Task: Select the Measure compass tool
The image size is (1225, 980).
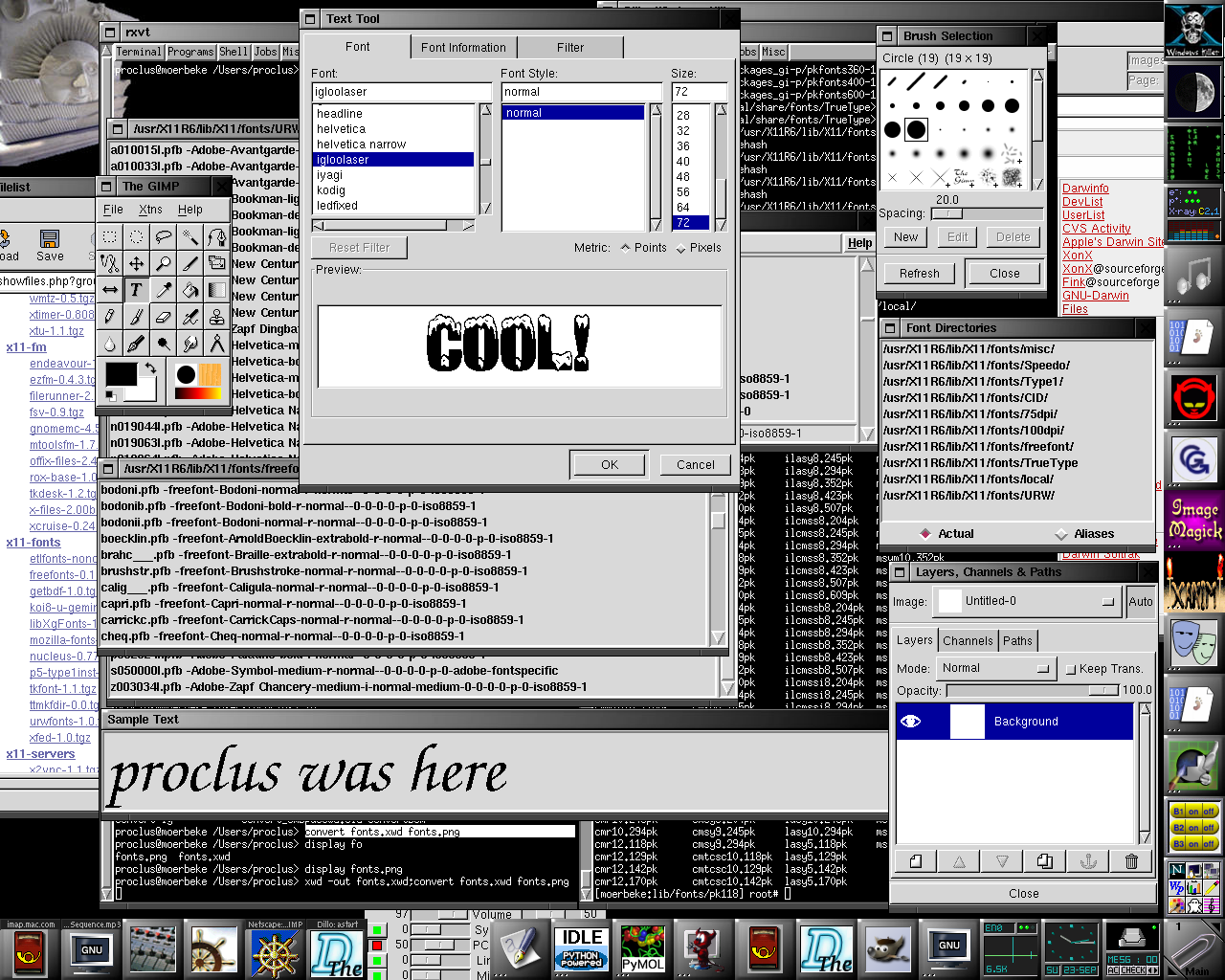Action: tap(217, 344)
